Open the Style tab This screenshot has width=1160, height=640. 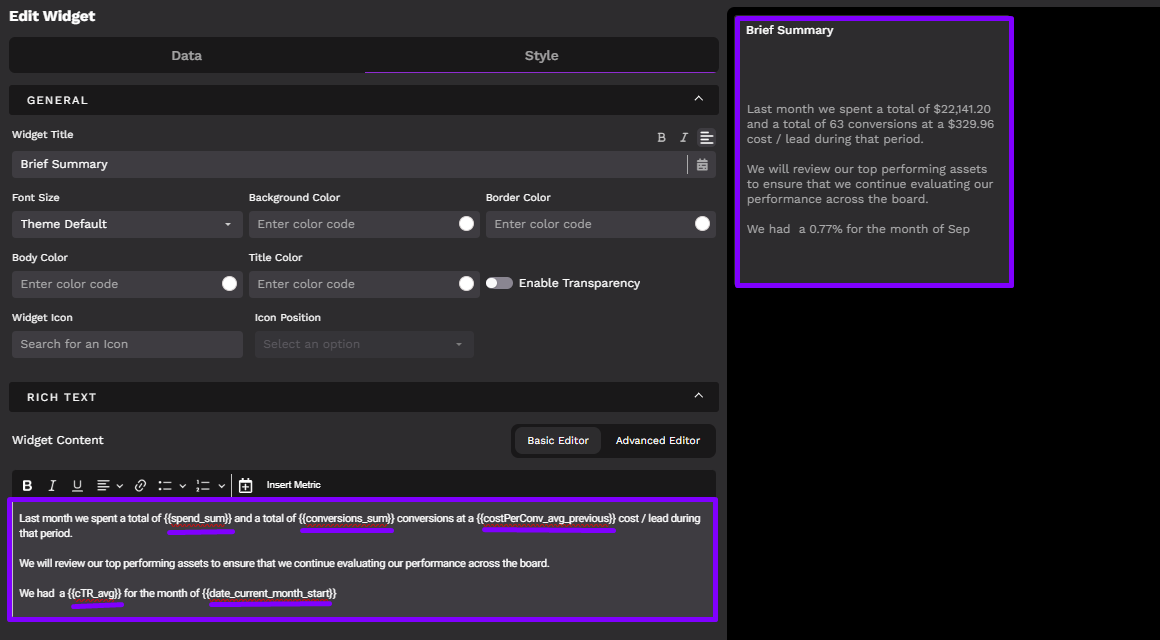(x=541, y=56)
